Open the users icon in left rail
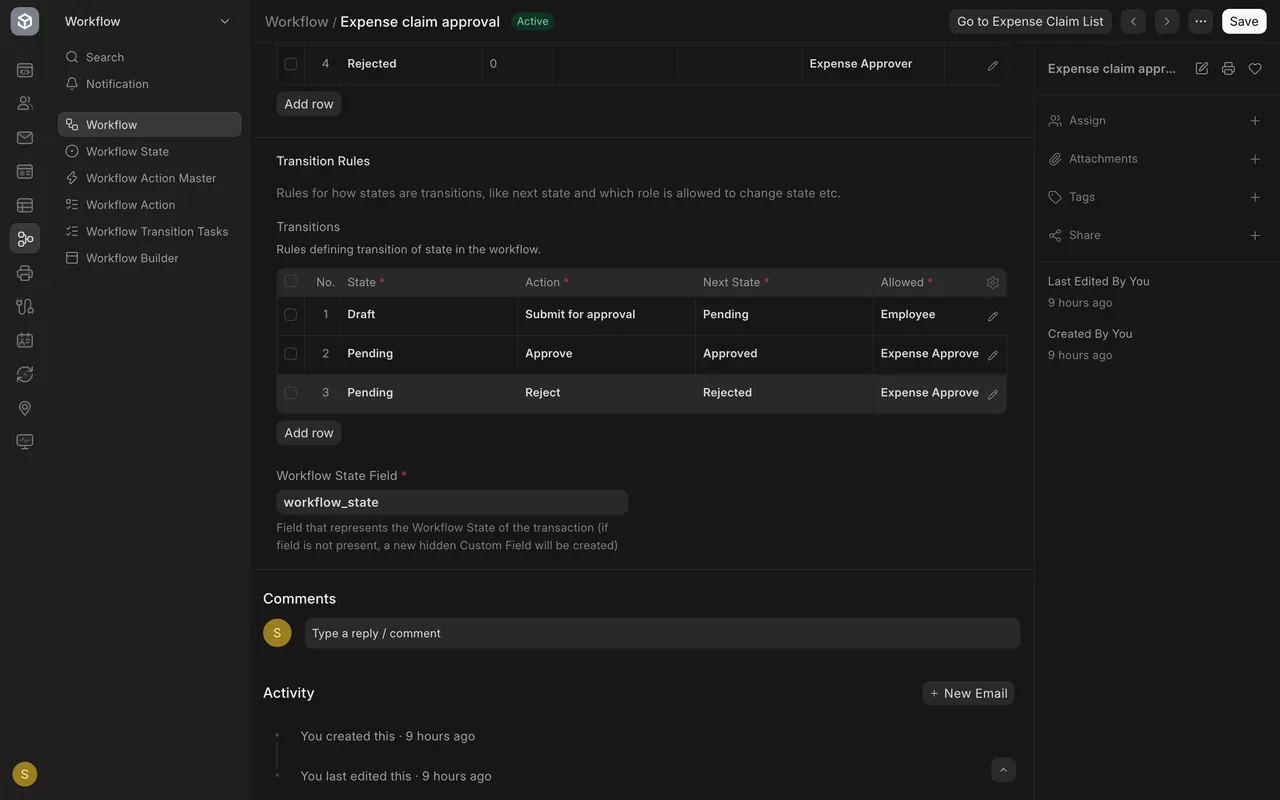The image size is (1280, 800). tap(25, 103)
